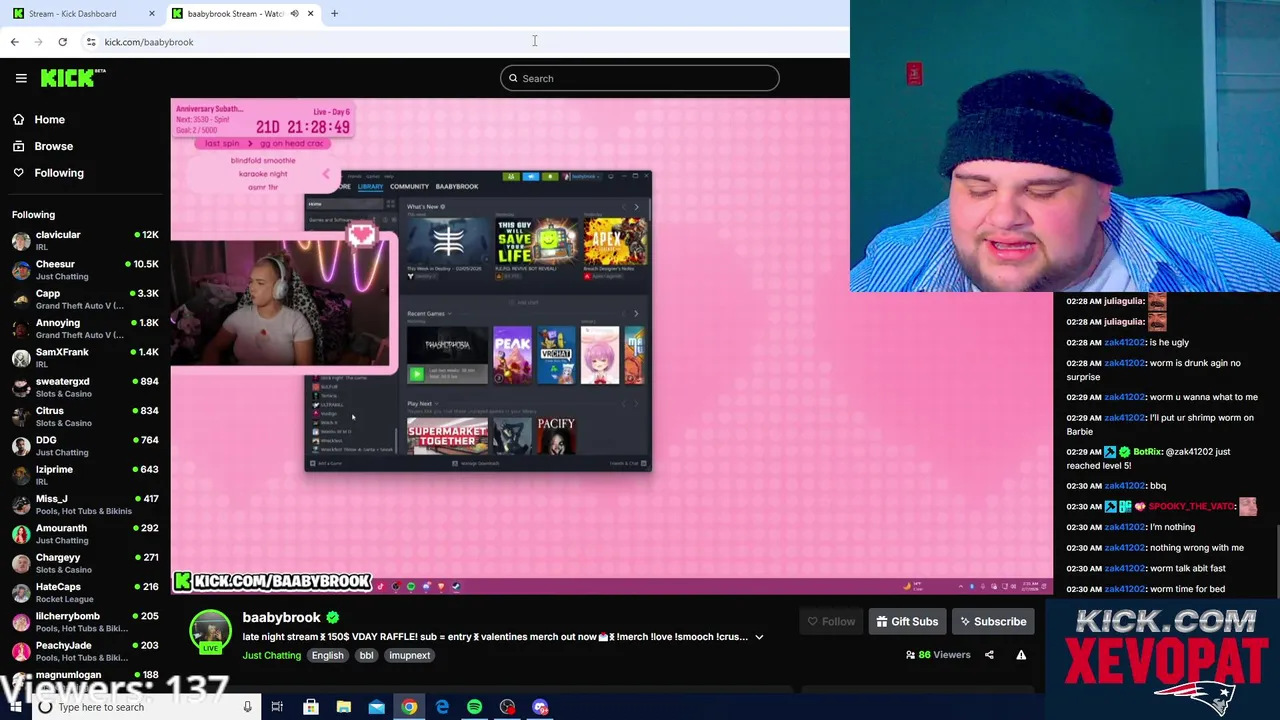The height and width of the screenshot is (720, 1280).
Task: Open the Just Chatting category link
Action: [271, 656]
